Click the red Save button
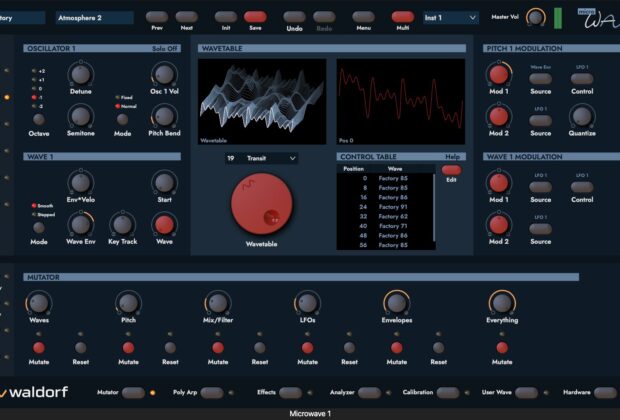 click(x=255, y=17)
